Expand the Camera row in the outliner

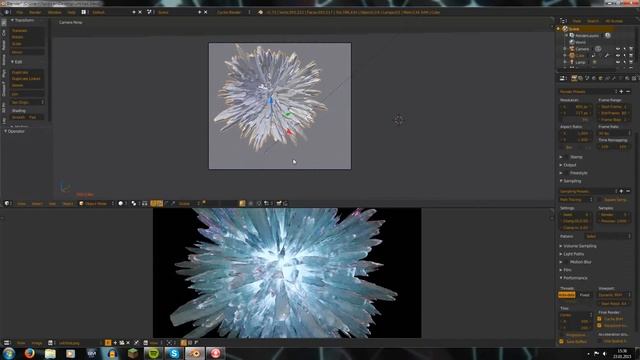(565, 49)
